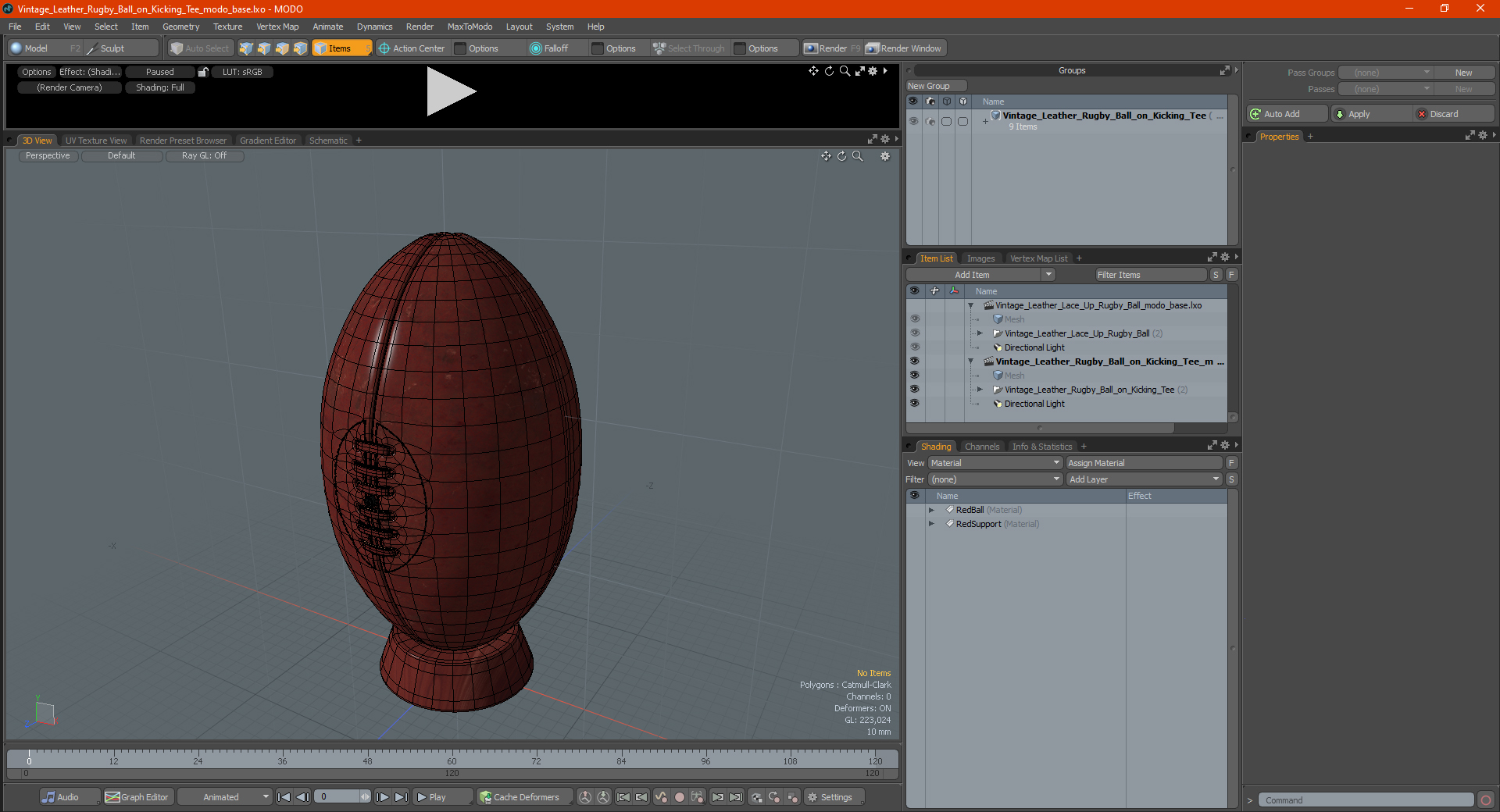1500x812 pixels.
Task: Open the Render Window
Action: coord(905,48)
